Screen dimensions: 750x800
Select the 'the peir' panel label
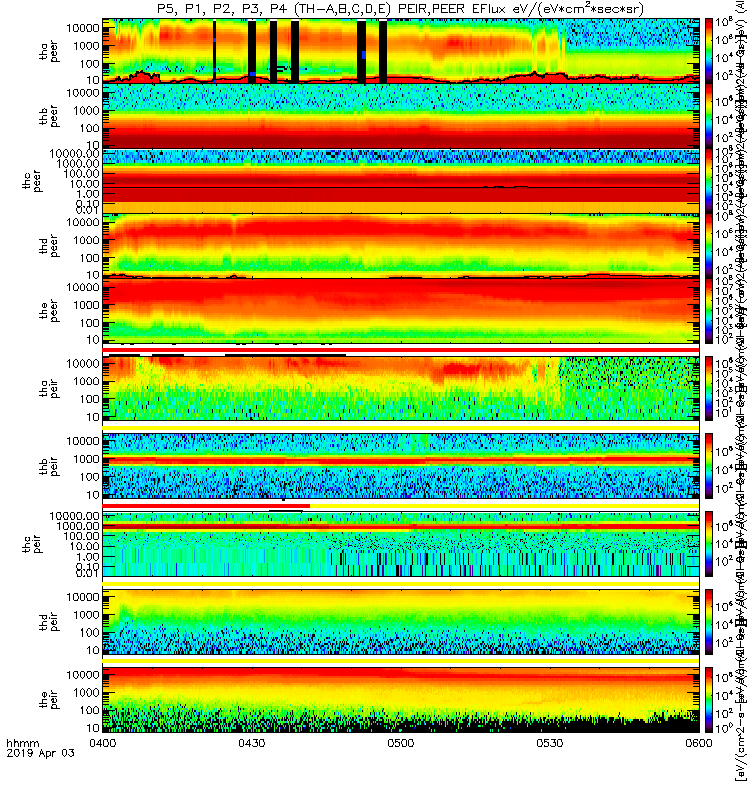[x=49, y=699]
